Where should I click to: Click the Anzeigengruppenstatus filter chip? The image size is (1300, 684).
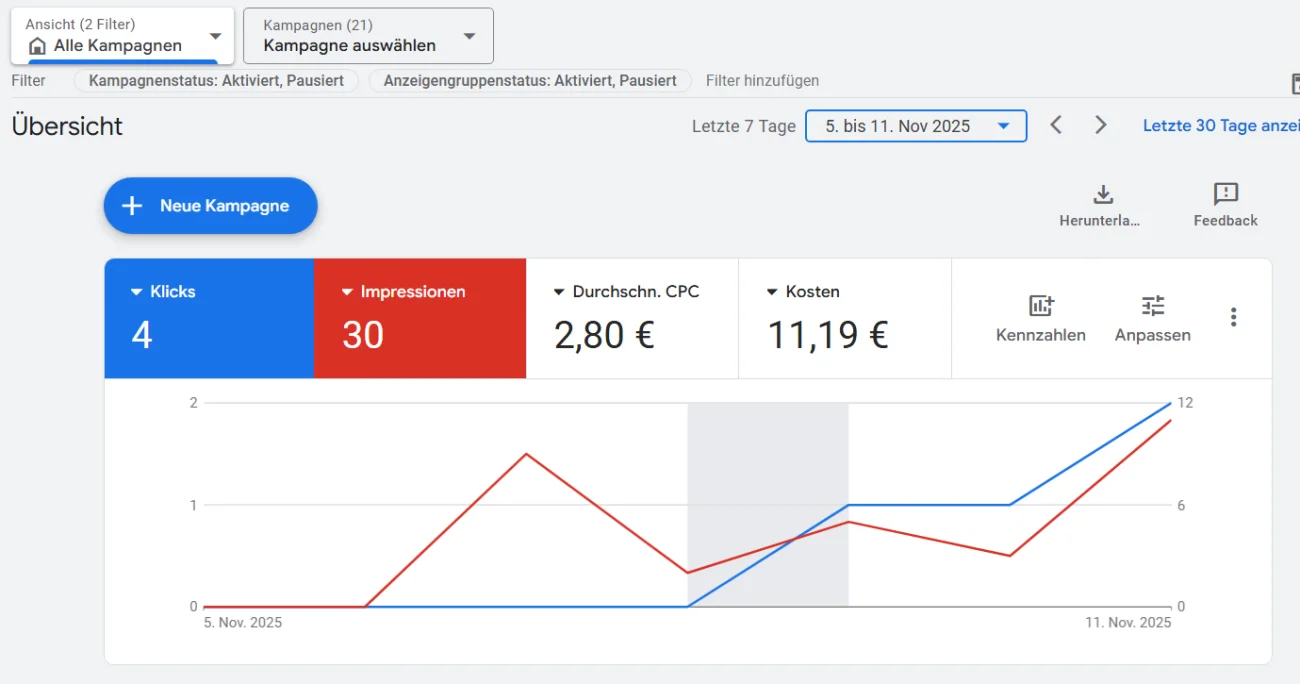click(530, 81)
